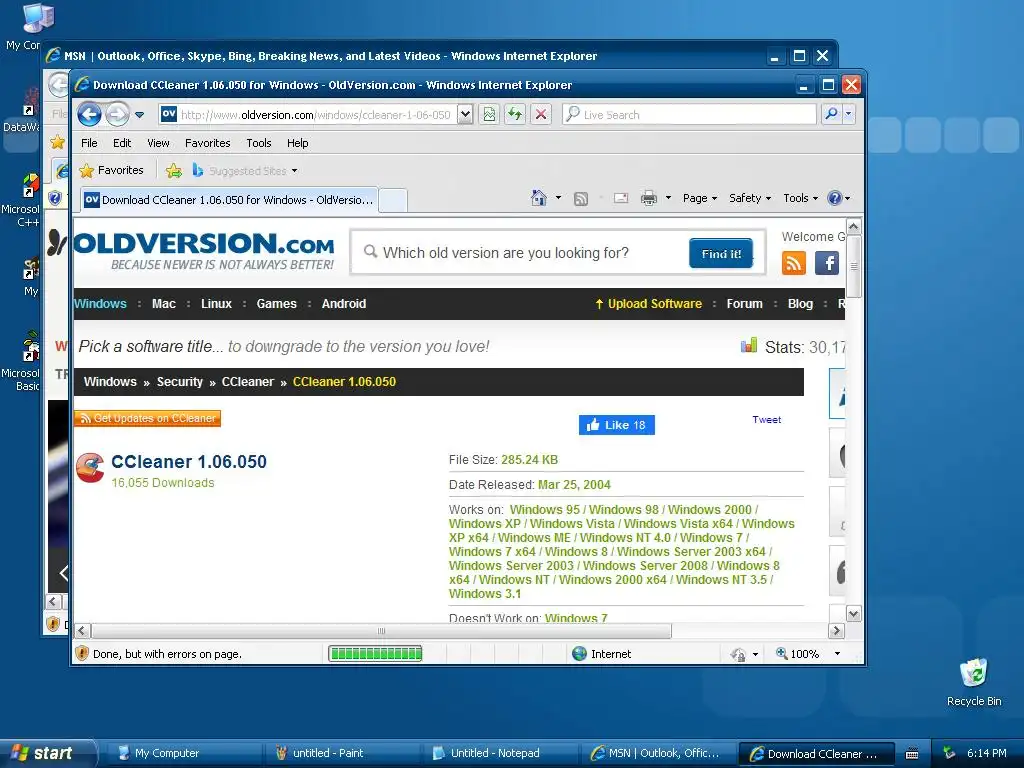Click the Read Mail icon
This screenshot has height=768, width=1024.
pyautogui.click(x=621, y=198)
